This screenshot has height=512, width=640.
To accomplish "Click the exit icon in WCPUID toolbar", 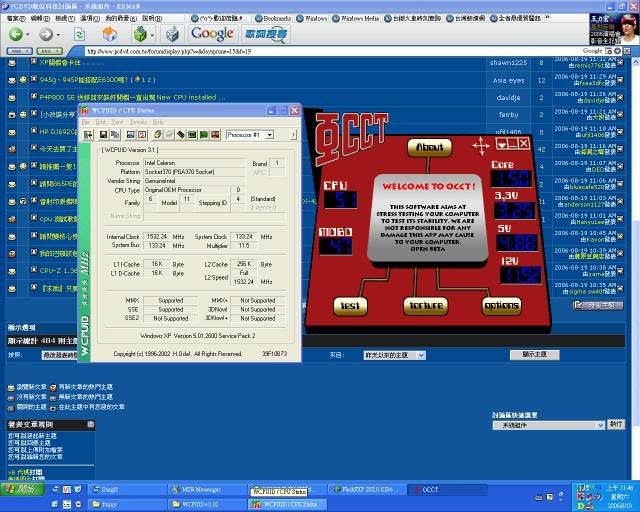I will [x=87, y=134].
